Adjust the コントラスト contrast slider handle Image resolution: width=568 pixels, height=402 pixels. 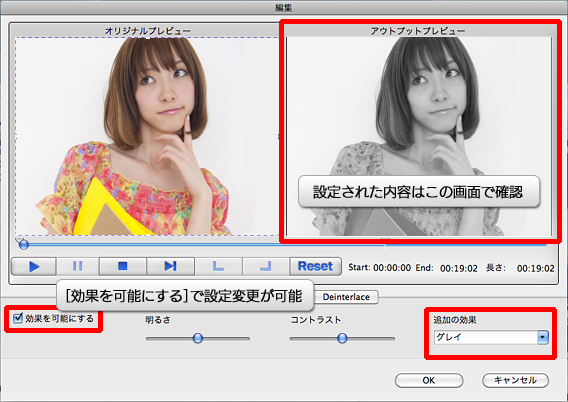click(x=342, y=338)
